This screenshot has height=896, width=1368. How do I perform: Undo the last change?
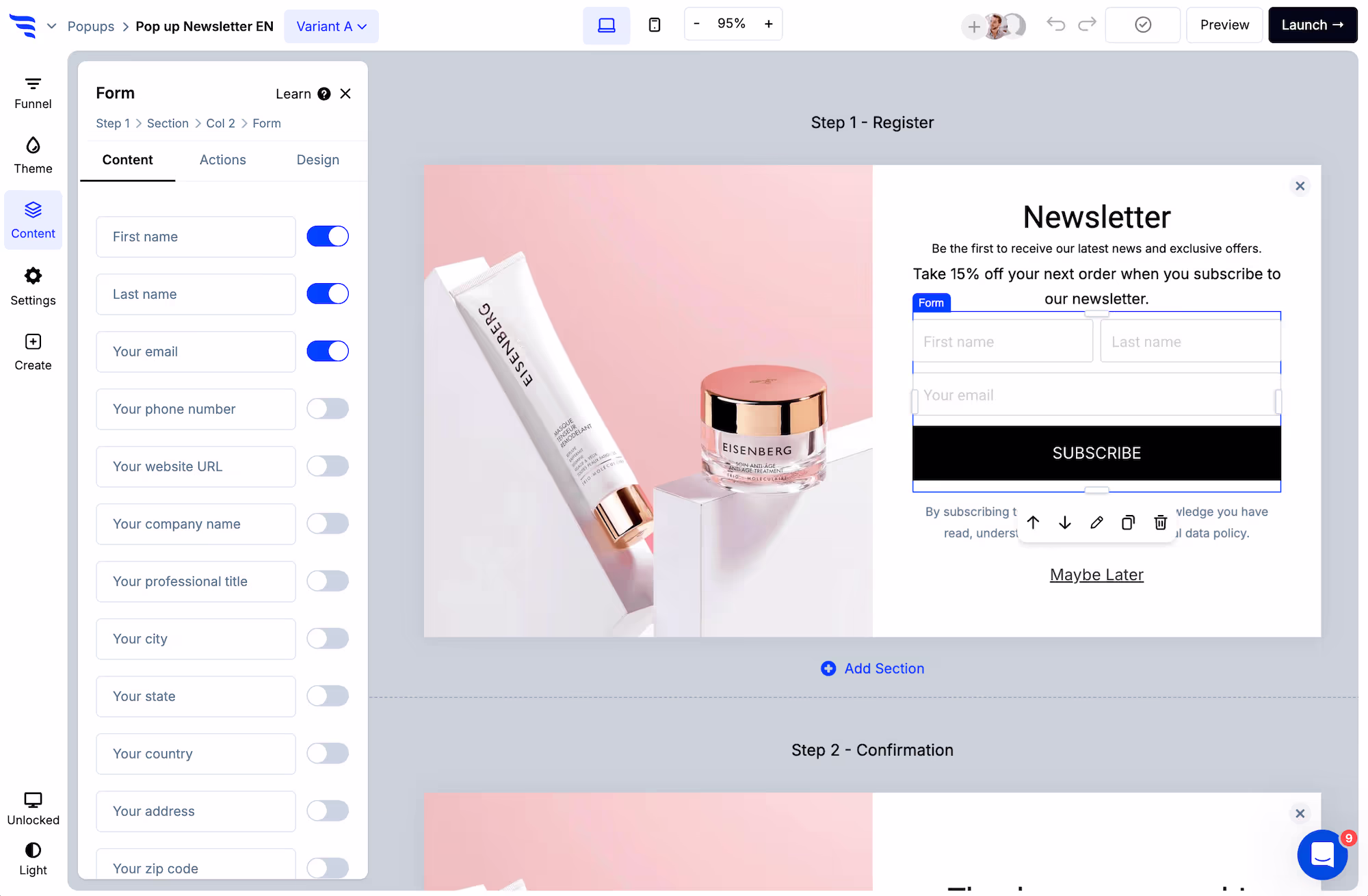[1055, 25]
